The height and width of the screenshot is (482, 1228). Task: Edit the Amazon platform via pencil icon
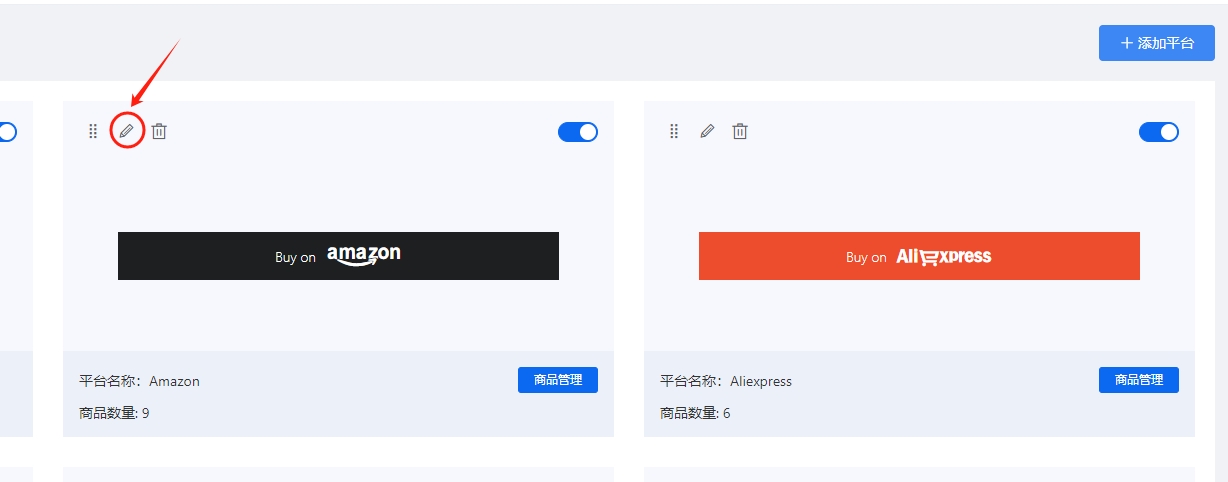coord(126,131)
